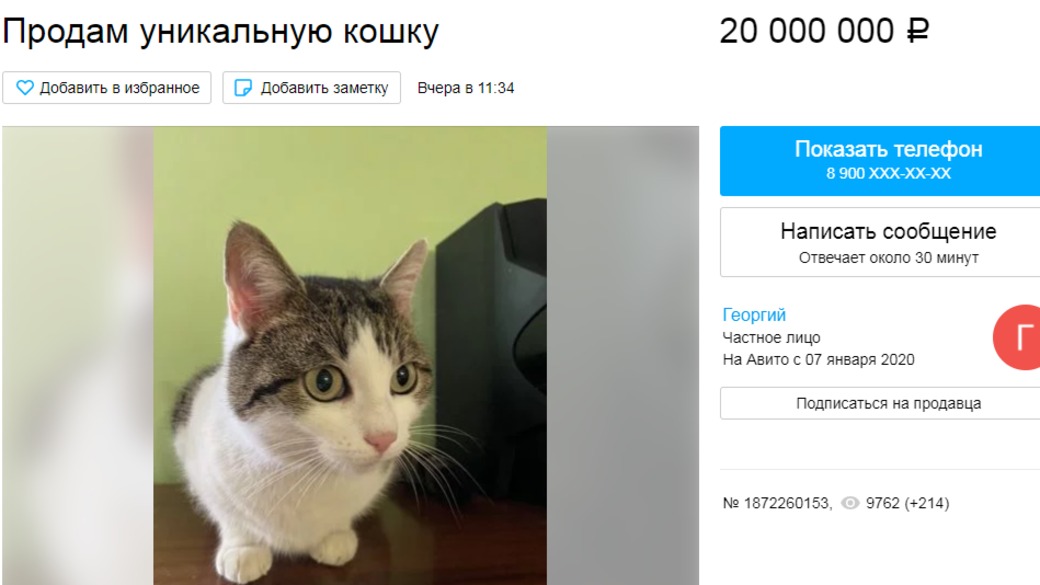1040x585 pixels.
Task: Click the posting time Вчера в 11:34
Action: [466, 88]
